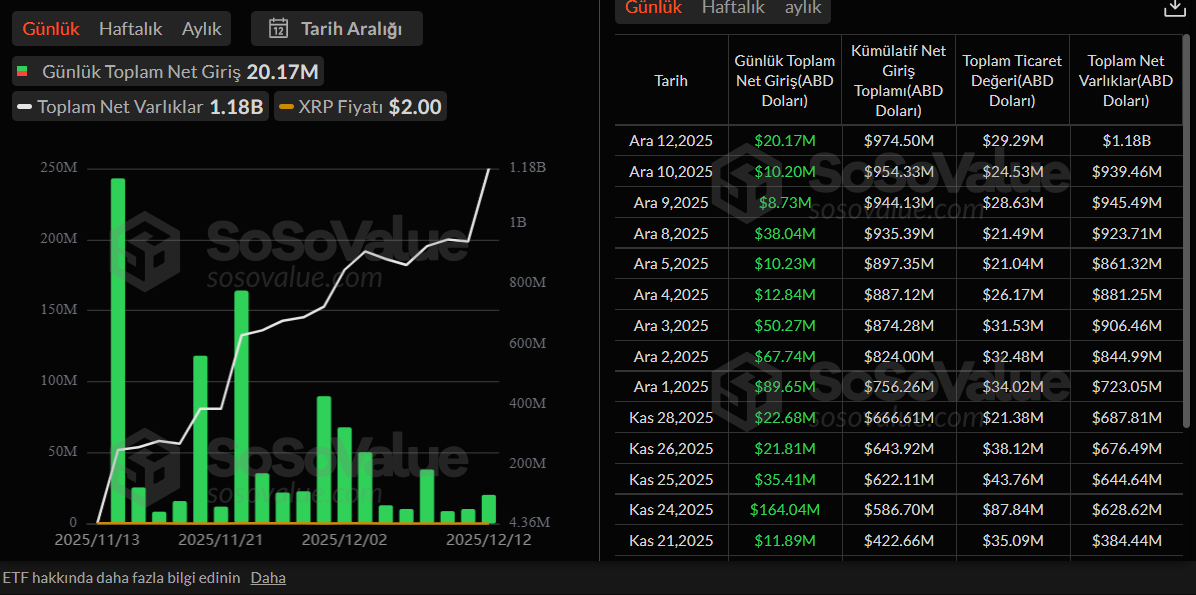Select the Ara 2,2025 date cell
The height and width of the screenshot is (595, 1196).
(x=671, y=356)
